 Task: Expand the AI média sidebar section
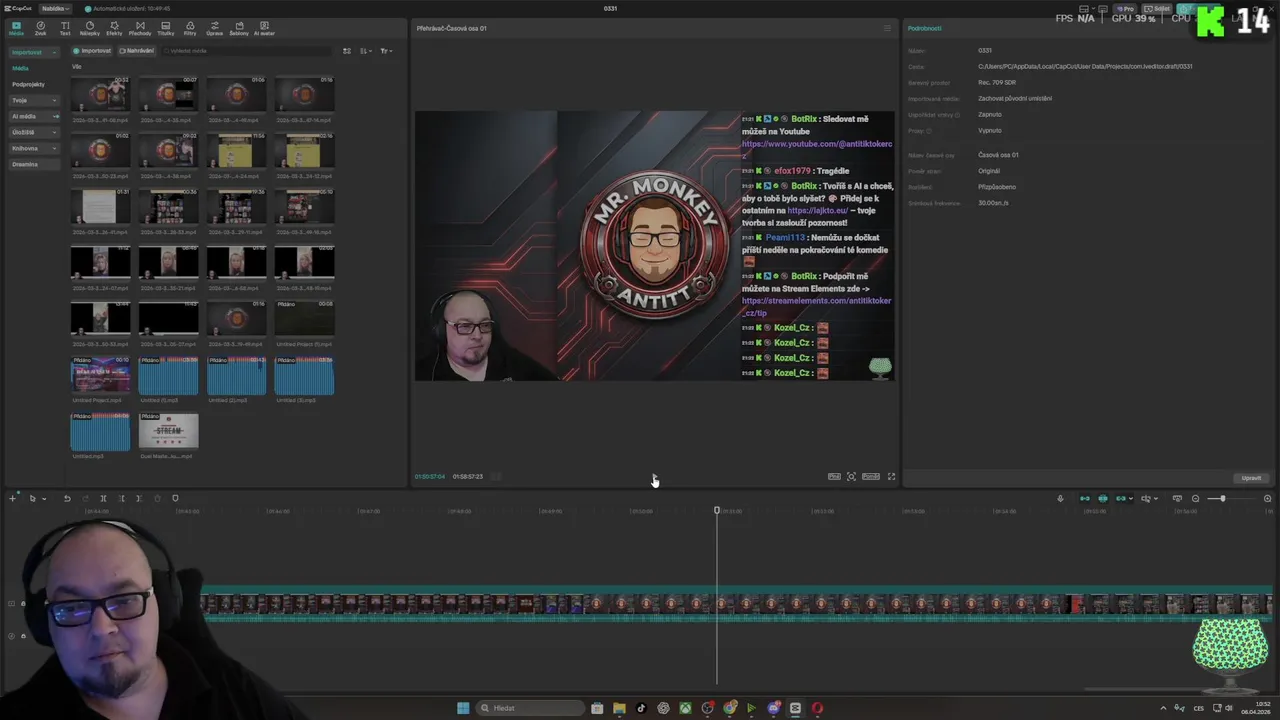[x=35, y=116]
